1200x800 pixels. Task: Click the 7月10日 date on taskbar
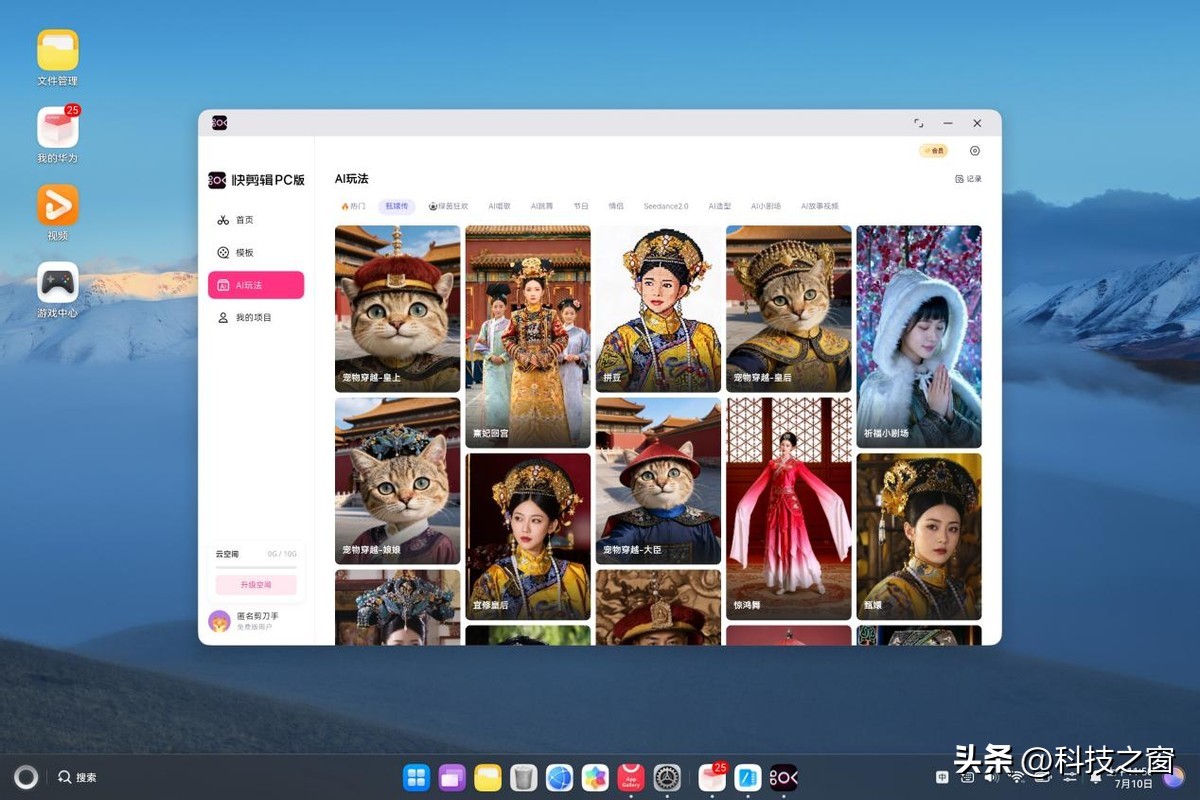coord(1133,784)
